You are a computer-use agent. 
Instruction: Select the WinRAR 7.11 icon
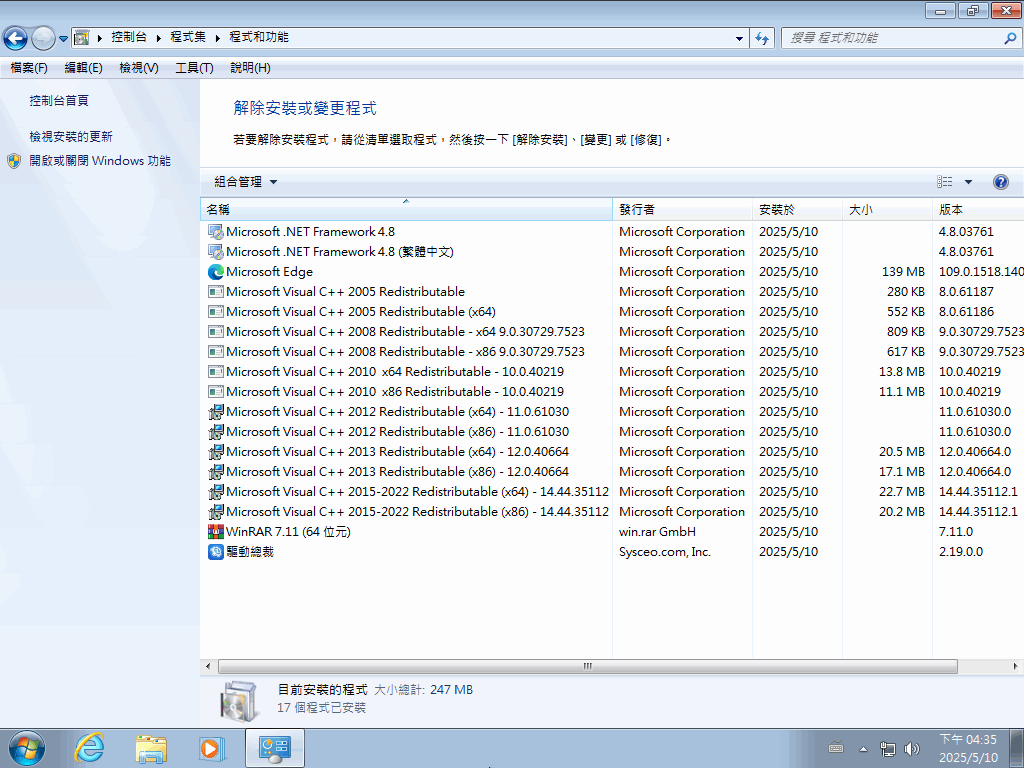[216, 532]
